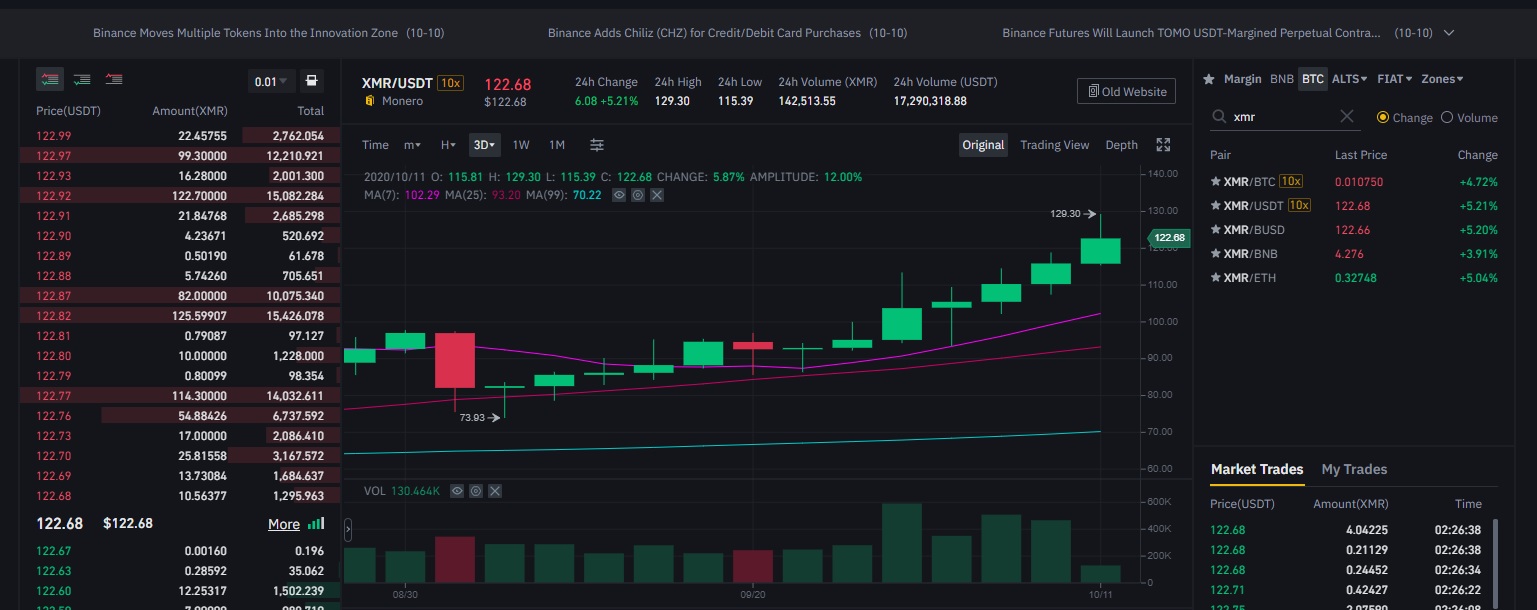The image size is (1537, 610).
Task: Click the 122.67 bid price in order book
Action: click(53, 551)
